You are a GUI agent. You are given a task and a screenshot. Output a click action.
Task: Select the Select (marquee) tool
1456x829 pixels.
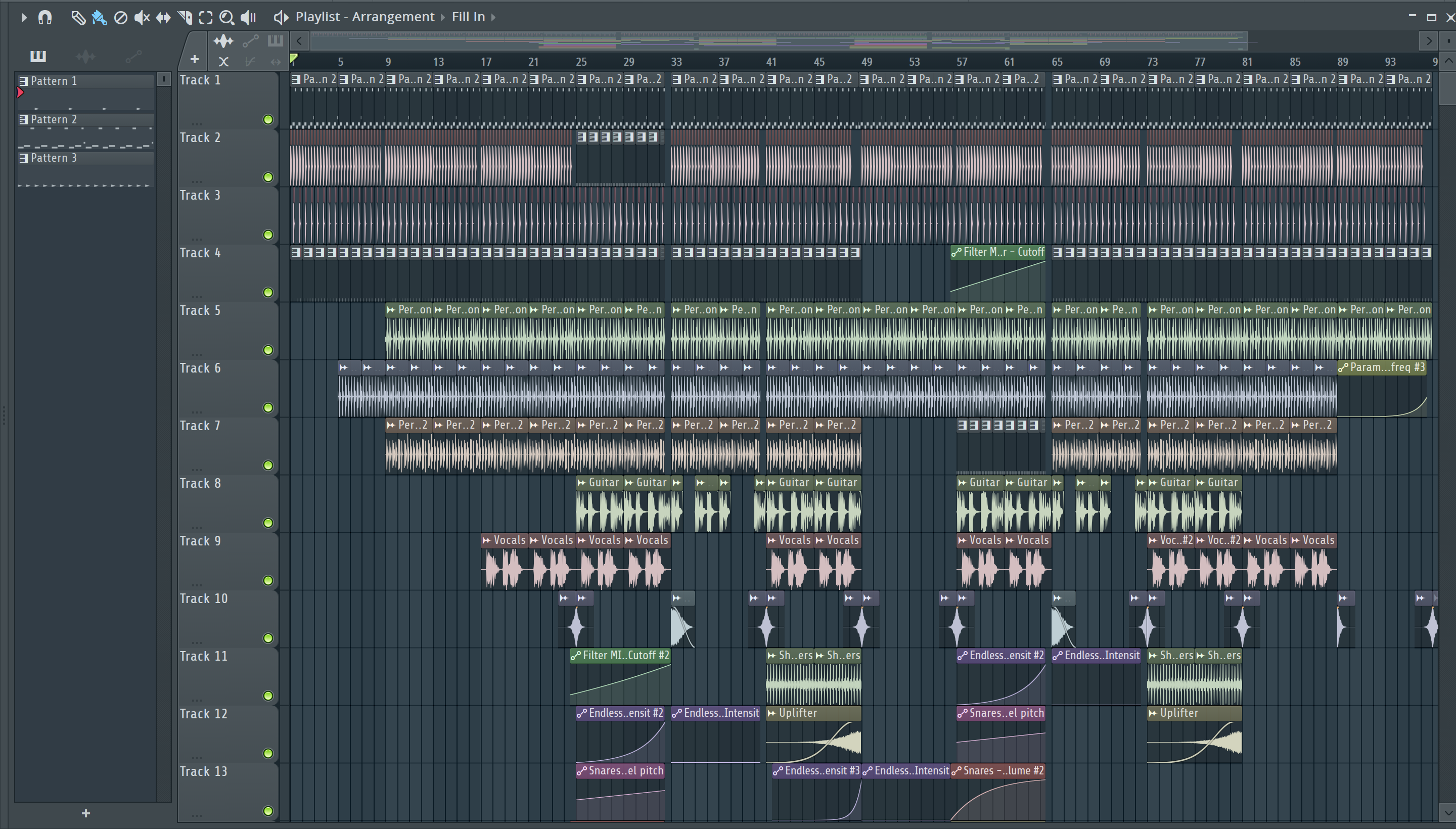[x=206, y=18]
